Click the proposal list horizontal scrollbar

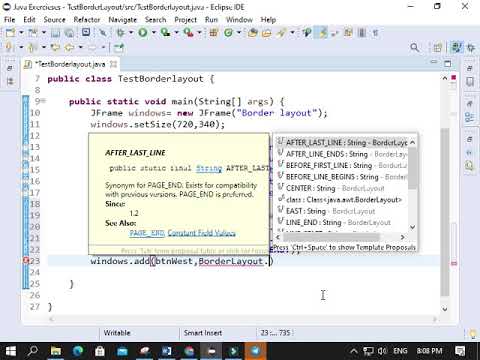(x=331, y=237)
